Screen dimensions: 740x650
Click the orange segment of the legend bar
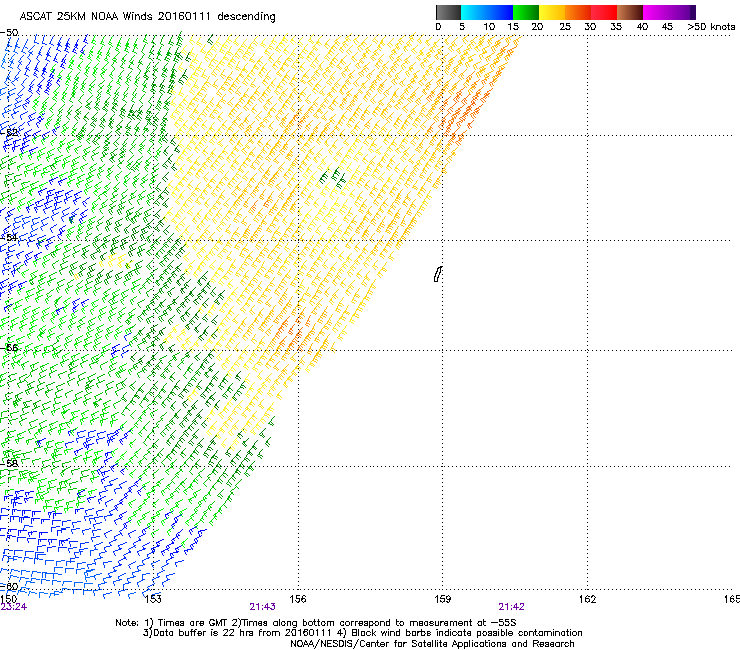coord(578,12)
